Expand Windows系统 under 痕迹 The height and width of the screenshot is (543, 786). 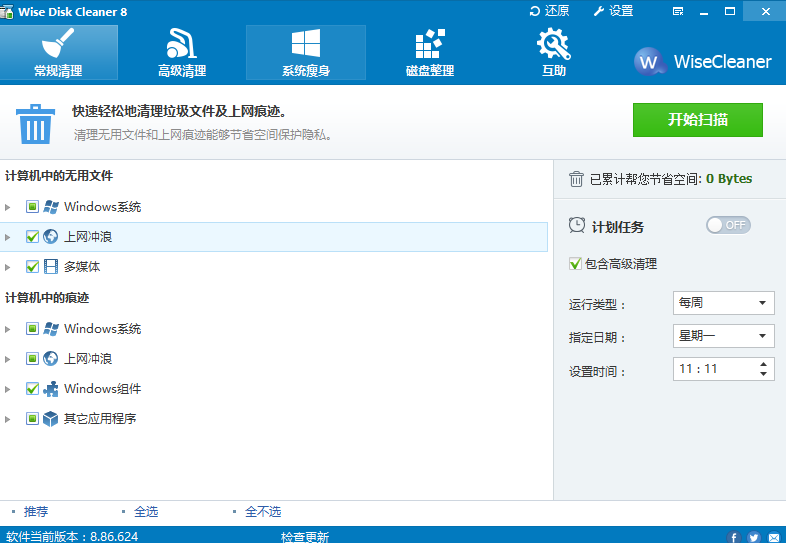tap(8, 329)
